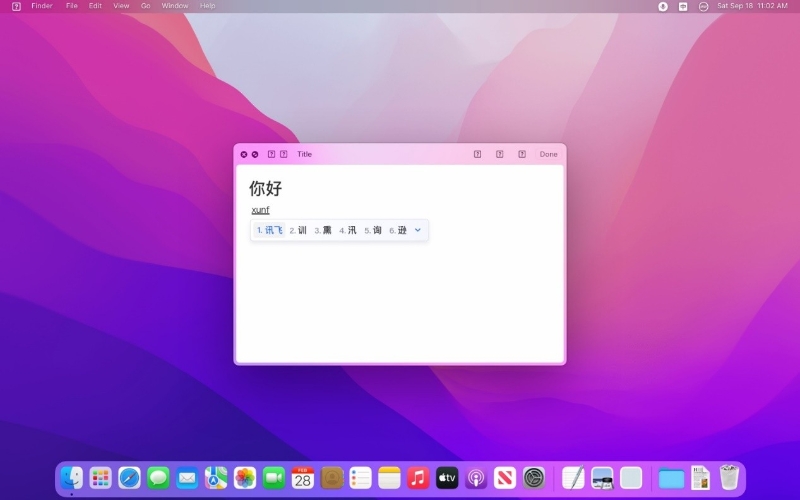Open the Finder menu
Screen dimensions: 800x500
pos(42,6)
